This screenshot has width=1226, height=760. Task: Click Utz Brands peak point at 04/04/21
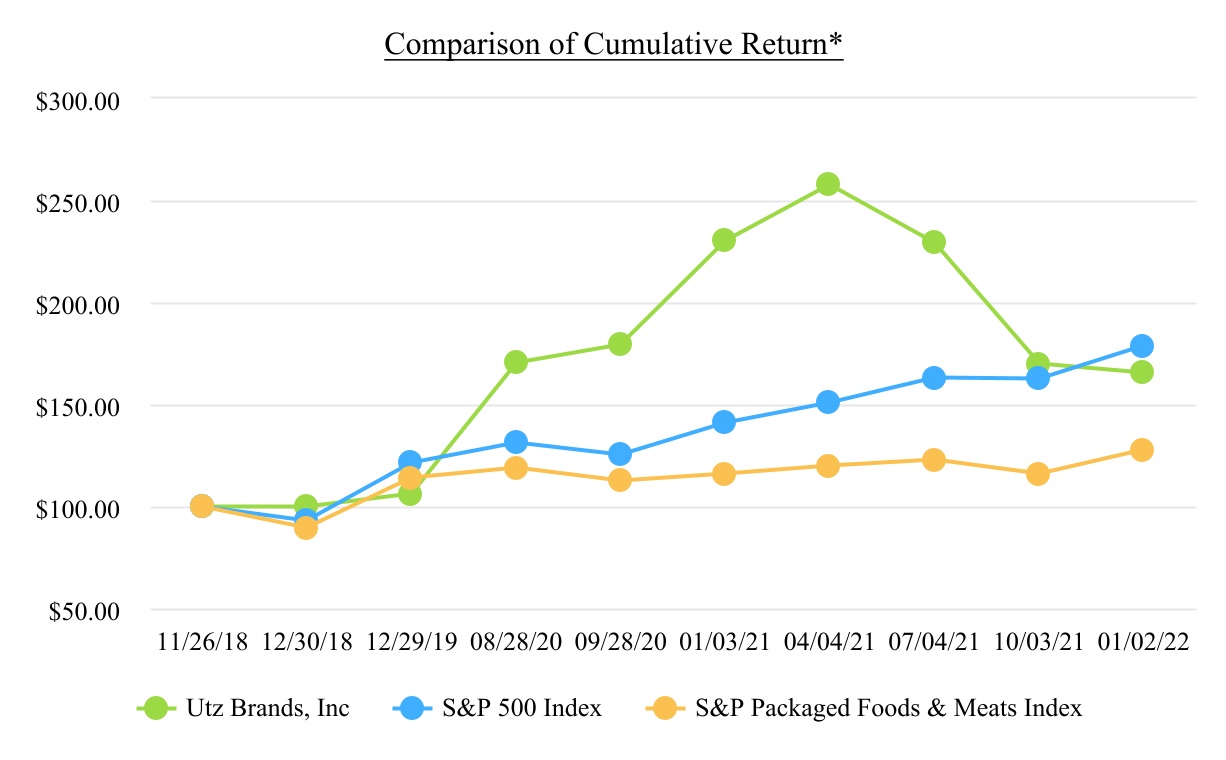point(828,184)
